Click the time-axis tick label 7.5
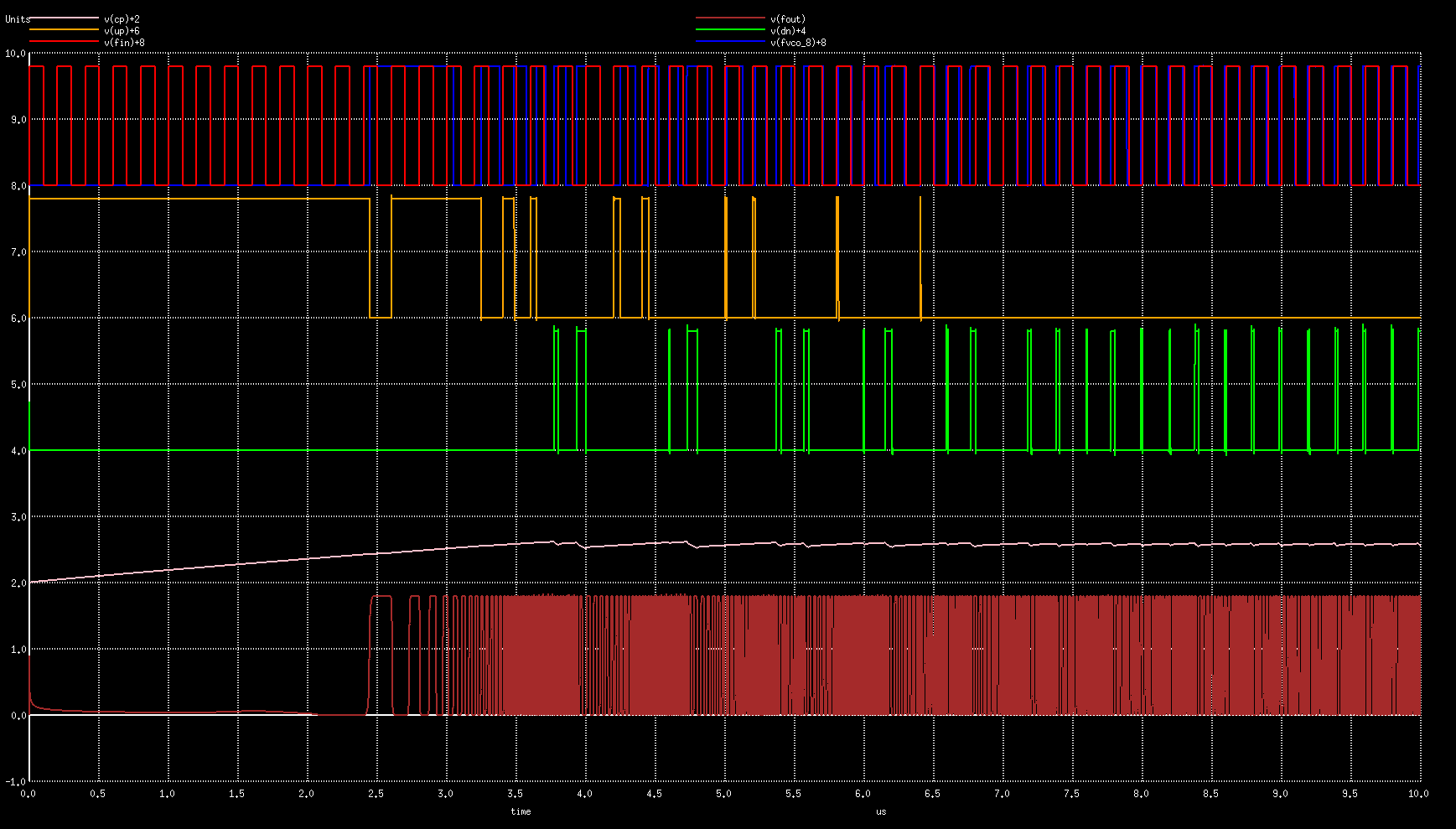This screenshot has width=1456, height=829. pyautogui.click(x=1072, y=794)
